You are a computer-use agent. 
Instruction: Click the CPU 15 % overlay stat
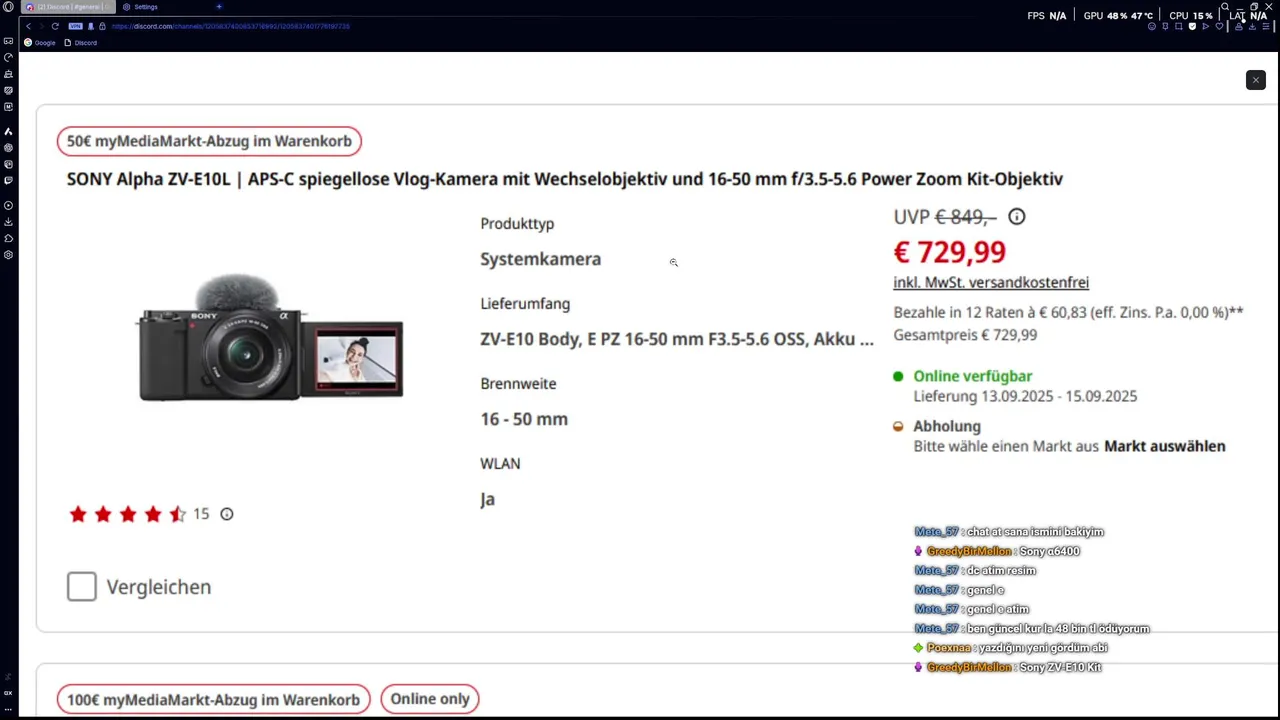pos(1191,16)
